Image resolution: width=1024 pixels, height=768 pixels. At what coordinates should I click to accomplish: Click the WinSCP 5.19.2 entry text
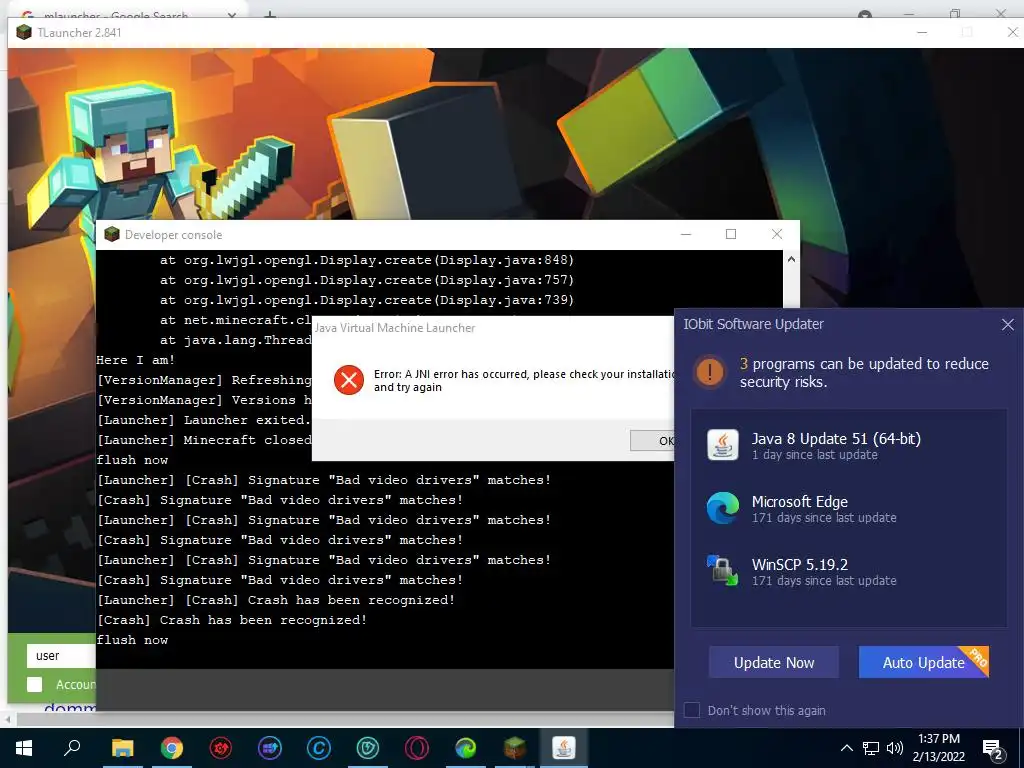(x=799, y=564)
